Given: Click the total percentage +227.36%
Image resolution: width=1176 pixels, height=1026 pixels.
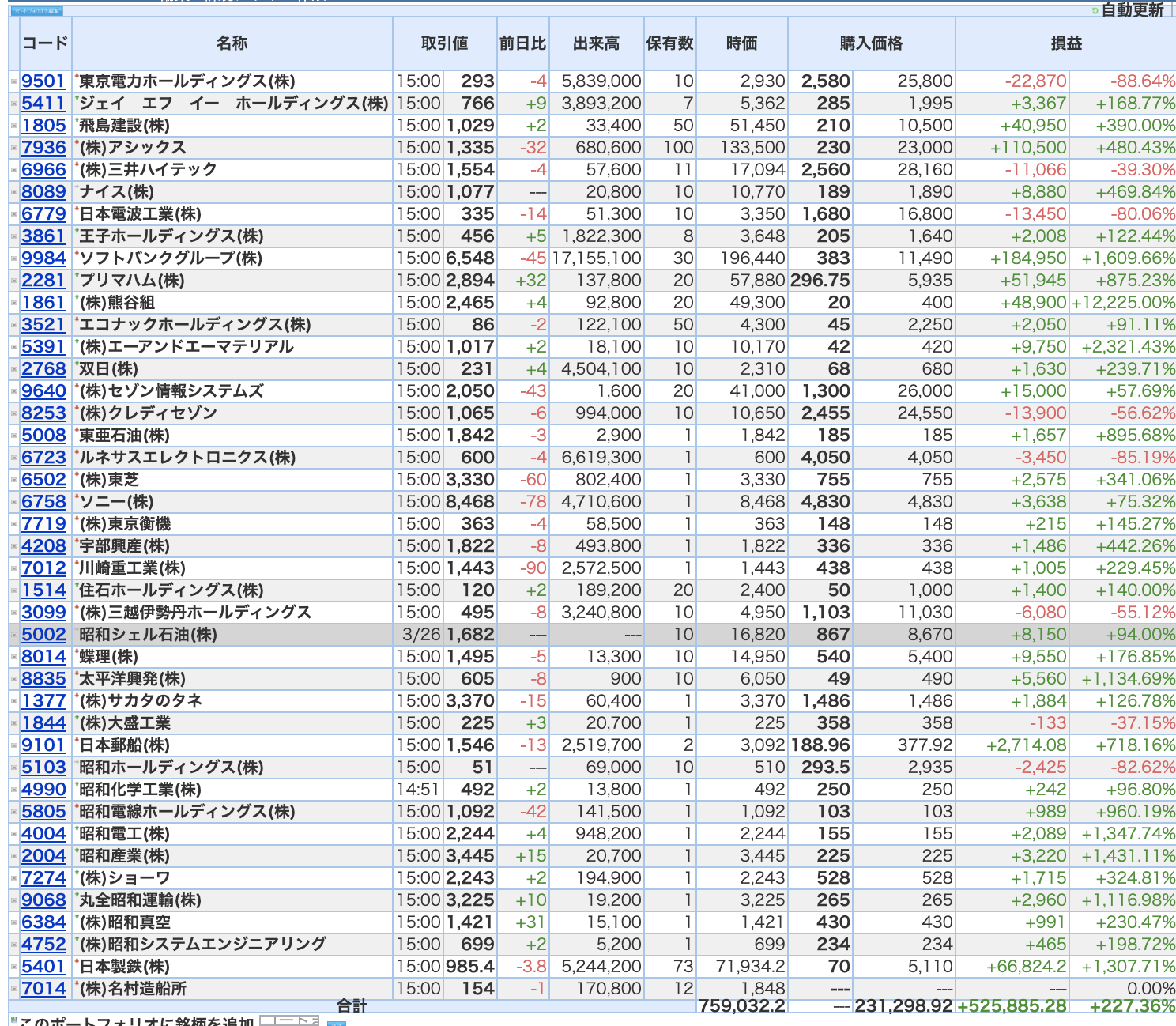Looking at the screenshot, I should tap(1132, 1005).
